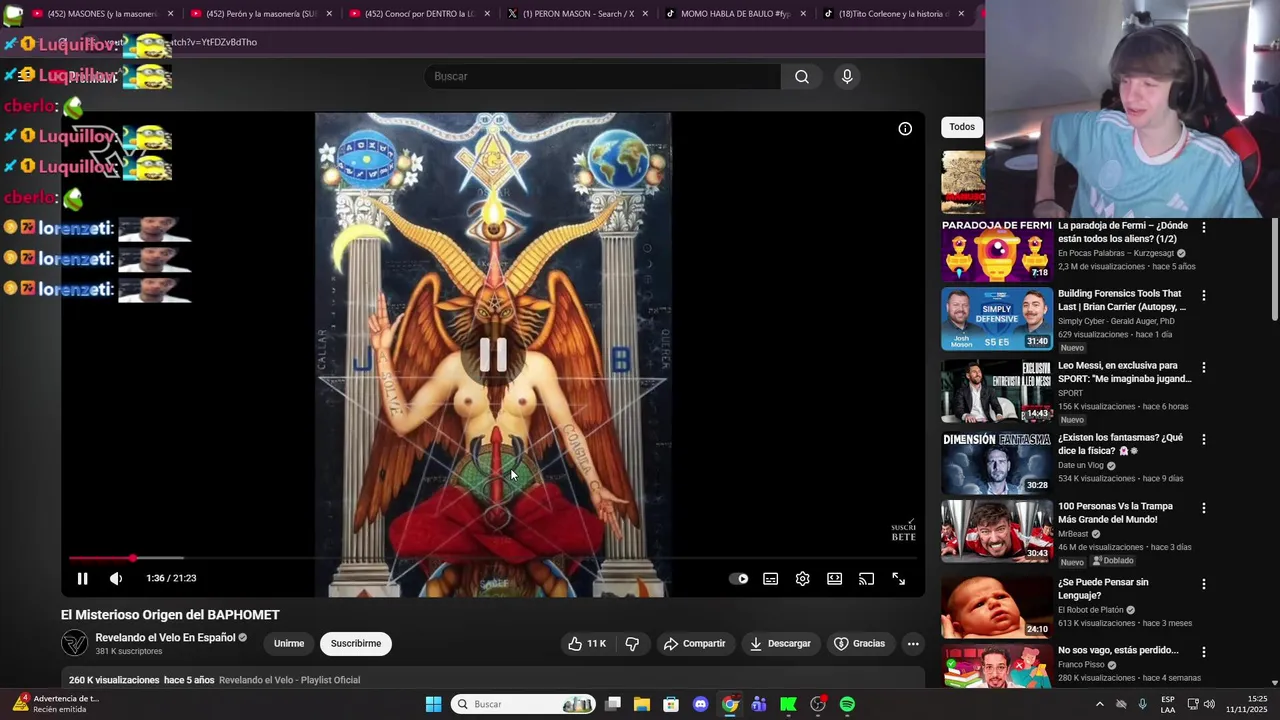This screenshot has width=1280, height=720.
Task: Open options for ¿Existen los fantasmas? video
Action: [x=1203, y=440]
